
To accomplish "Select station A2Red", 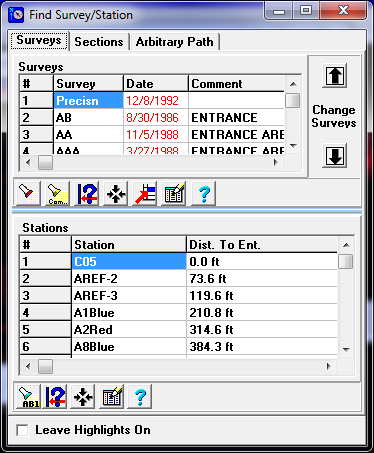I will [x=129, y=329].
